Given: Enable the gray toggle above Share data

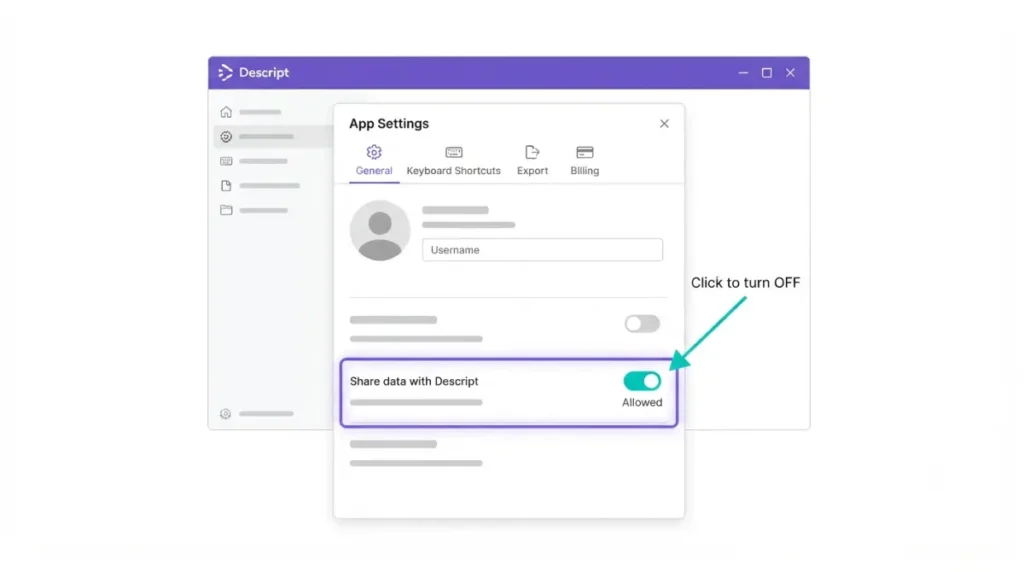Looking at the screenshot, I should (642, 323).
